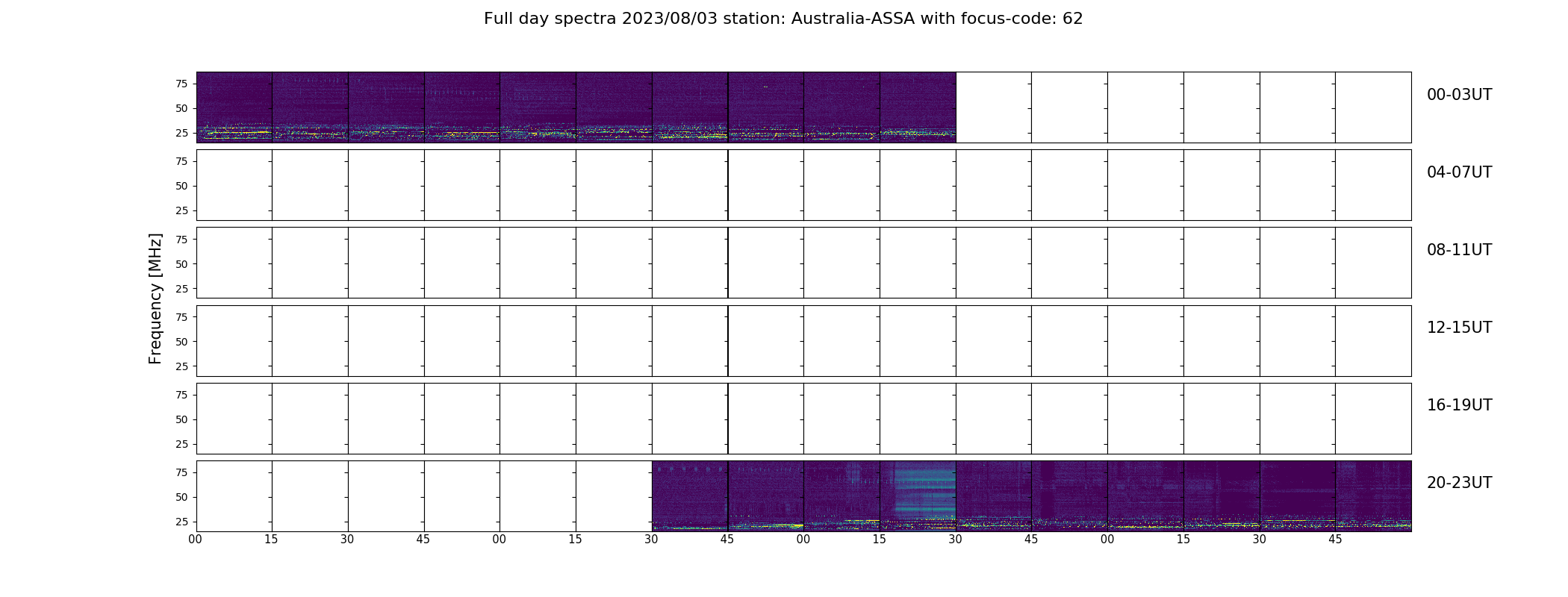Click the 'Frequency [MHz]' axis label
This screenshot has height=597, width=1568.
coord(155,298)
